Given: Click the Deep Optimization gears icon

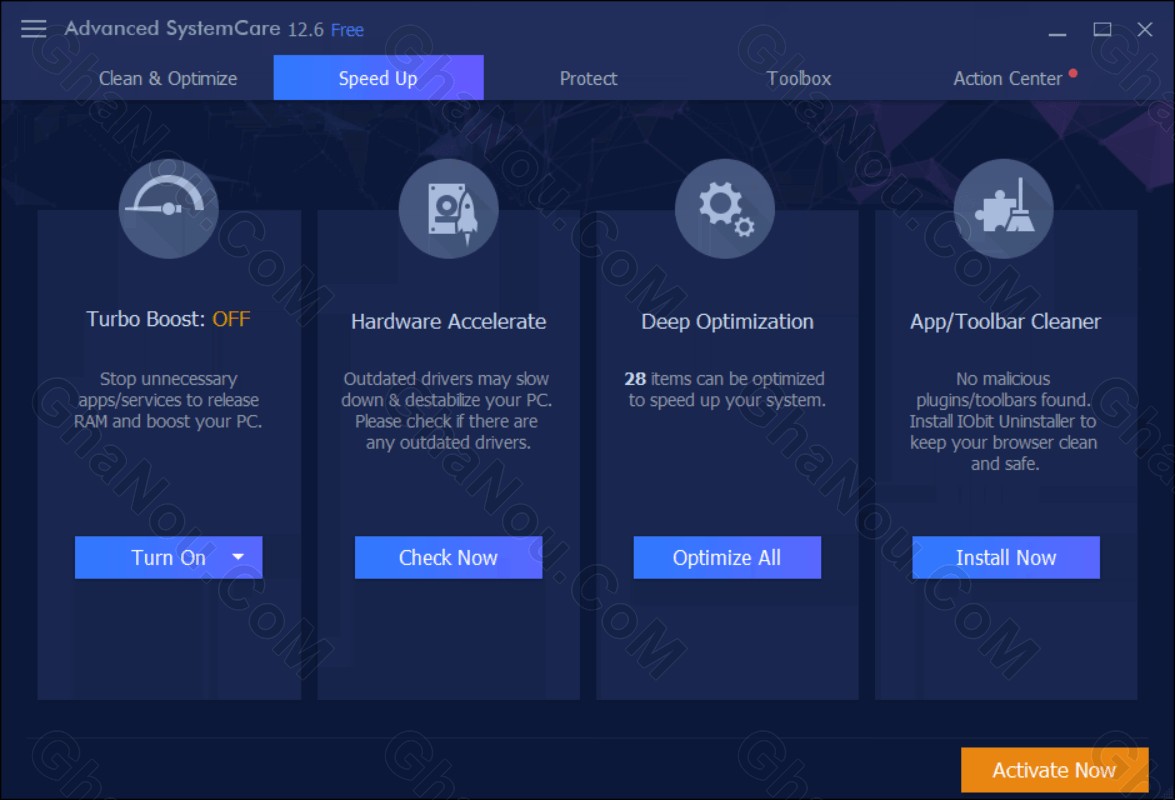Looking at the screenshot, I should tap(725, 208).
